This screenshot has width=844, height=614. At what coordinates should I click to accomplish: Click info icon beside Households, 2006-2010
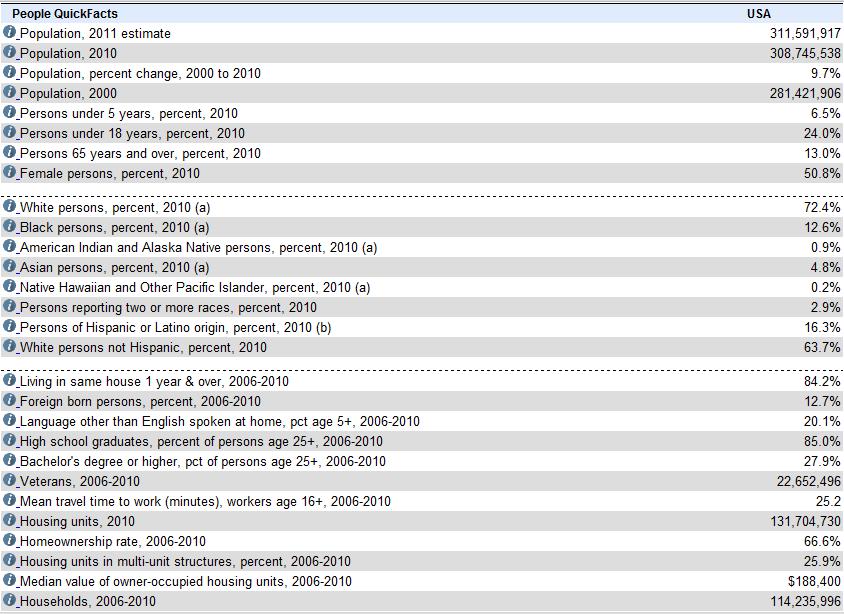(9, 600)
